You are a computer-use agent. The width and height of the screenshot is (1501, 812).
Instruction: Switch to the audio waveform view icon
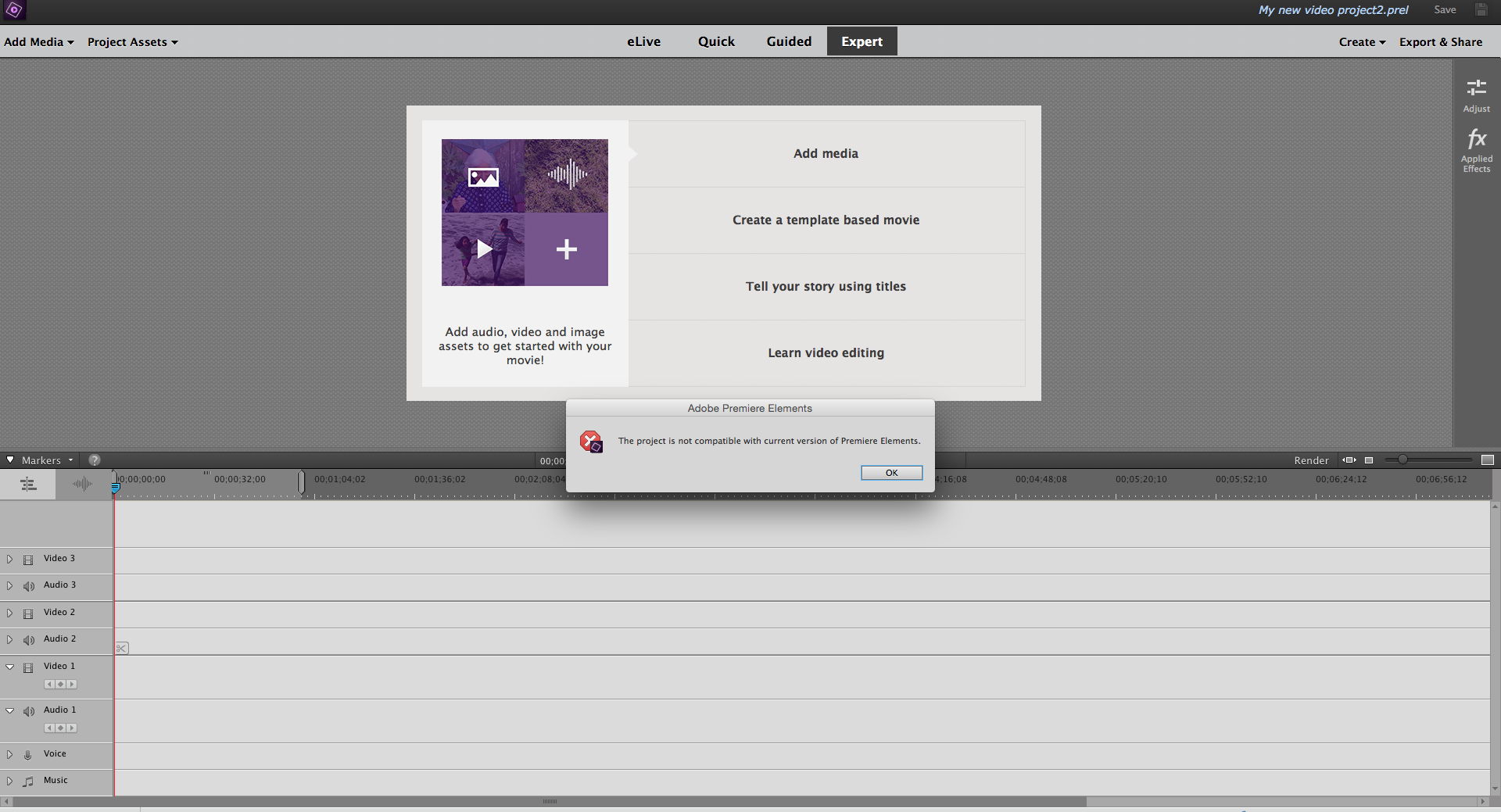[82, 485]
